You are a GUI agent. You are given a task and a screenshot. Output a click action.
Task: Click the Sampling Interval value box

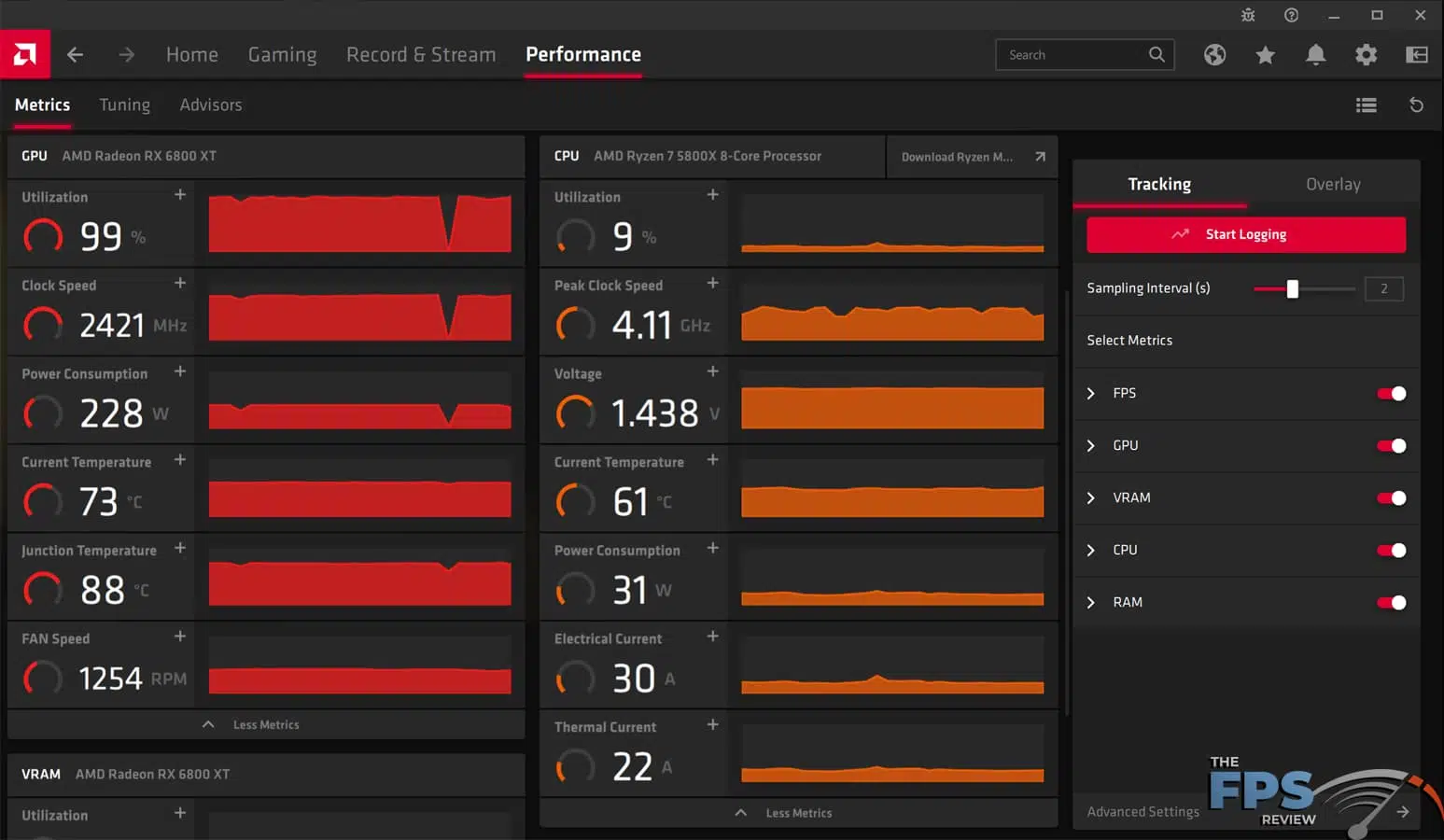[x=1383, y=289]
